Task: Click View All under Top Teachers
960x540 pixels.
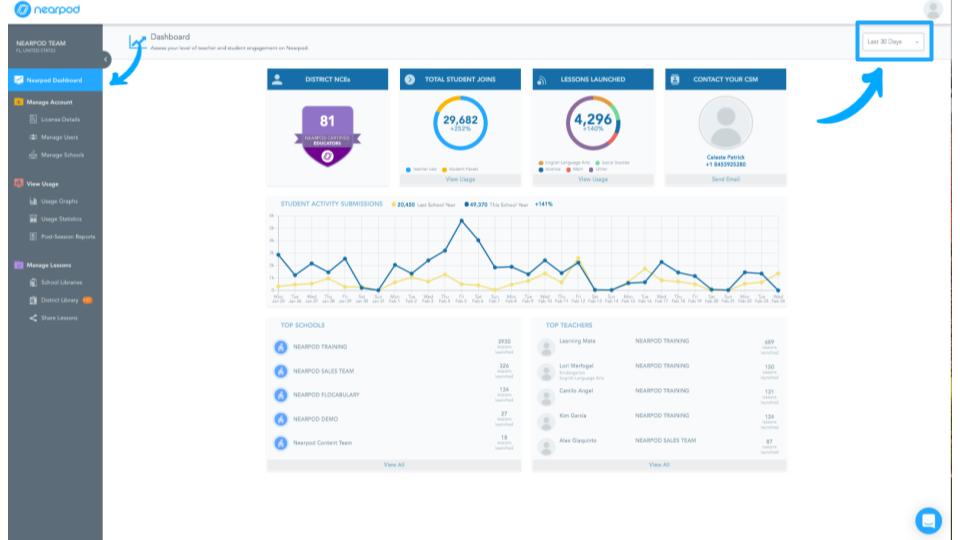Action: (x=659, y=465)
